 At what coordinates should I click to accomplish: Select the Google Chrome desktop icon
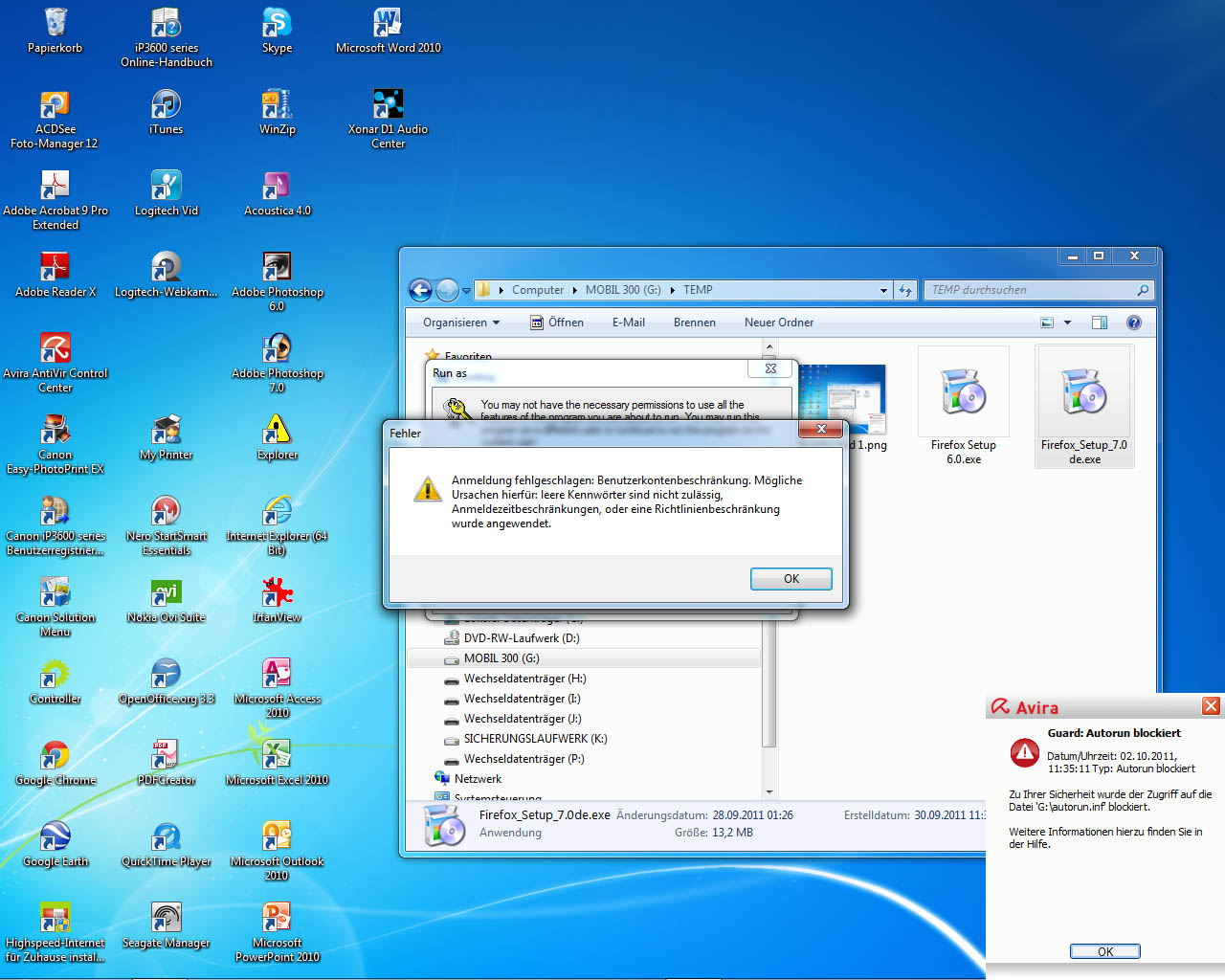56,756
